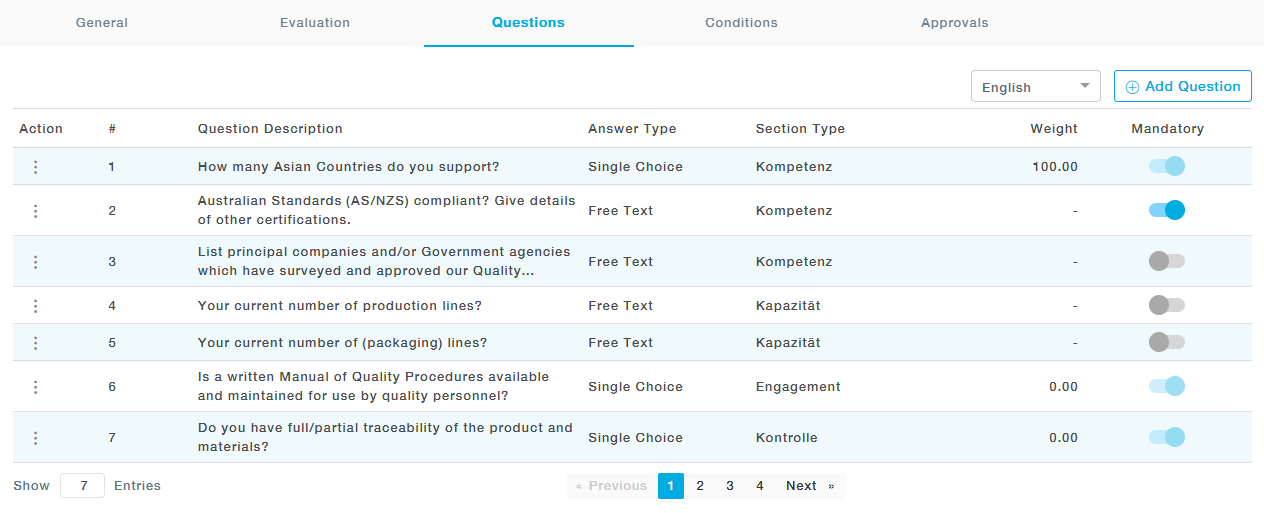Toggle mandatory for packaging lines question

click(x=1167, y=342)
